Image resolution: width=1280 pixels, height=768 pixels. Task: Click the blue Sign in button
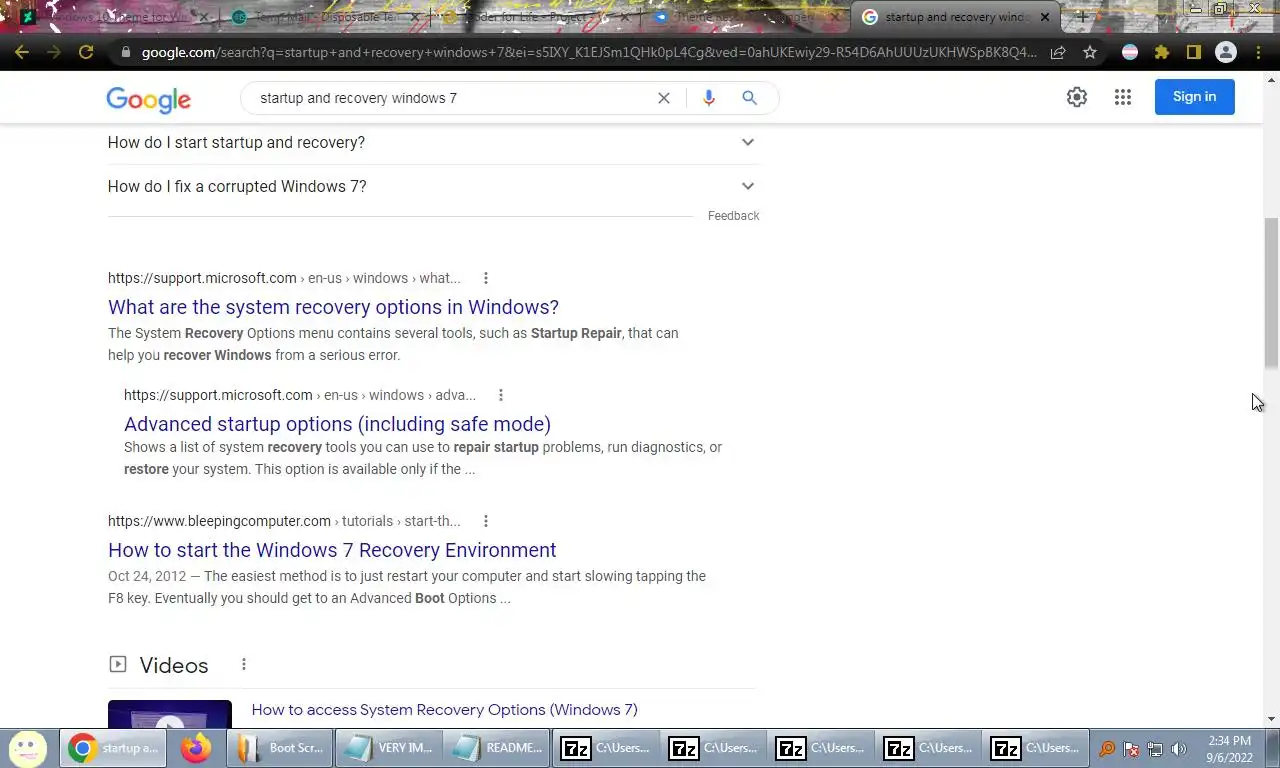coord(1194,97)
